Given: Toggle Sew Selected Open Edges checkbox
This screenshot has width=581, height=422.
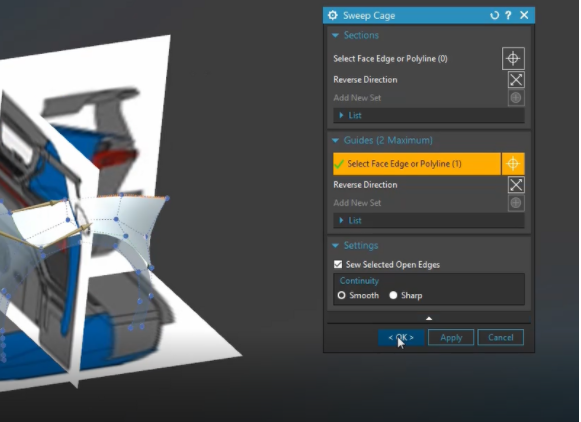Looking at the screenshot, I should click(338, 264).
